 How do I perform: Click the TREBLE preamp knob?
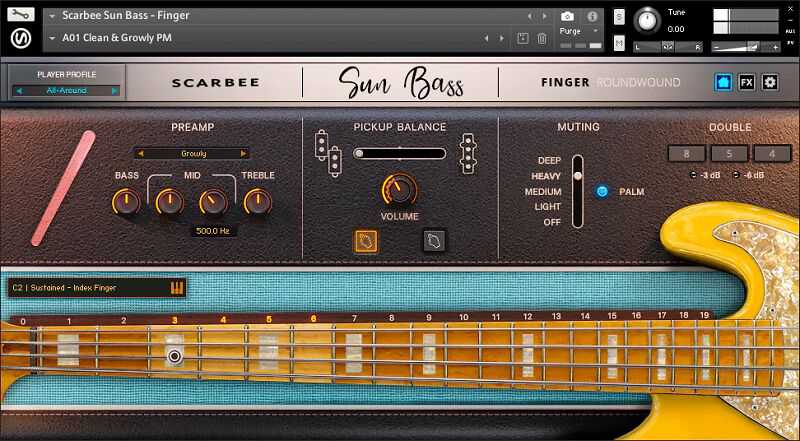point(258,202)
